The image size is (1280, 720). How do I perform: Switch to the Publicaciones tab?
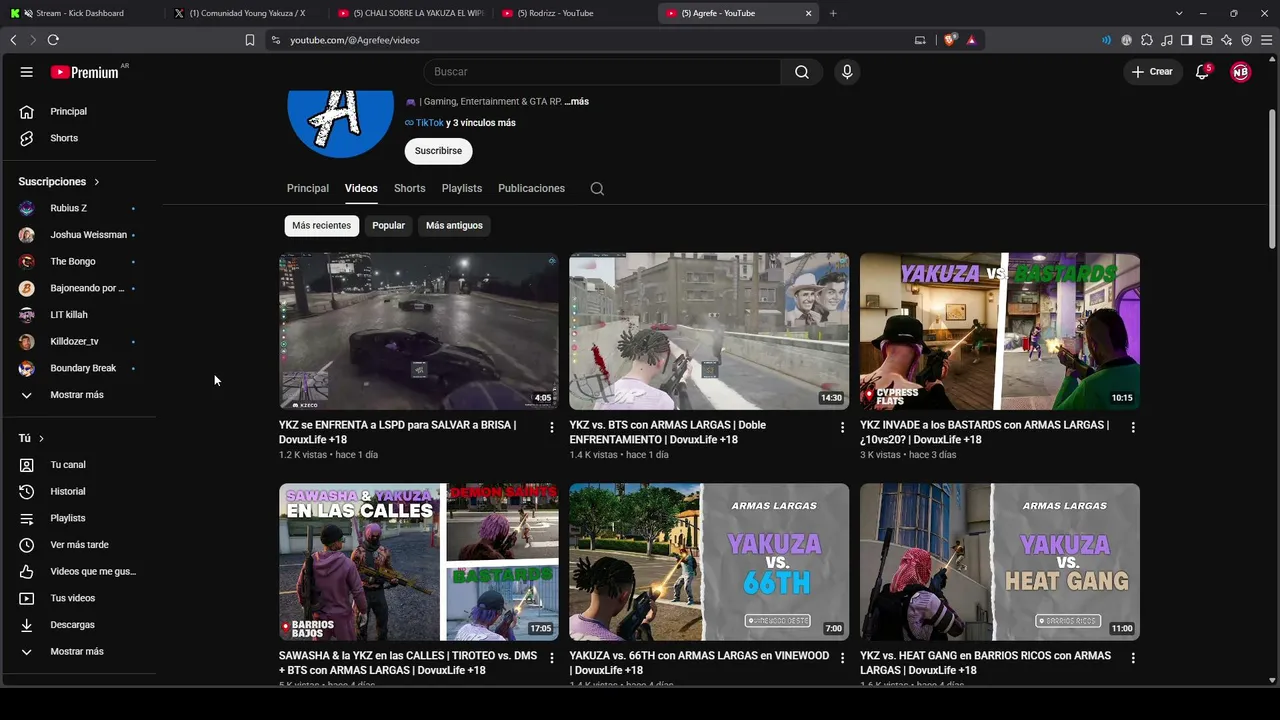click(x=532, y=189)
